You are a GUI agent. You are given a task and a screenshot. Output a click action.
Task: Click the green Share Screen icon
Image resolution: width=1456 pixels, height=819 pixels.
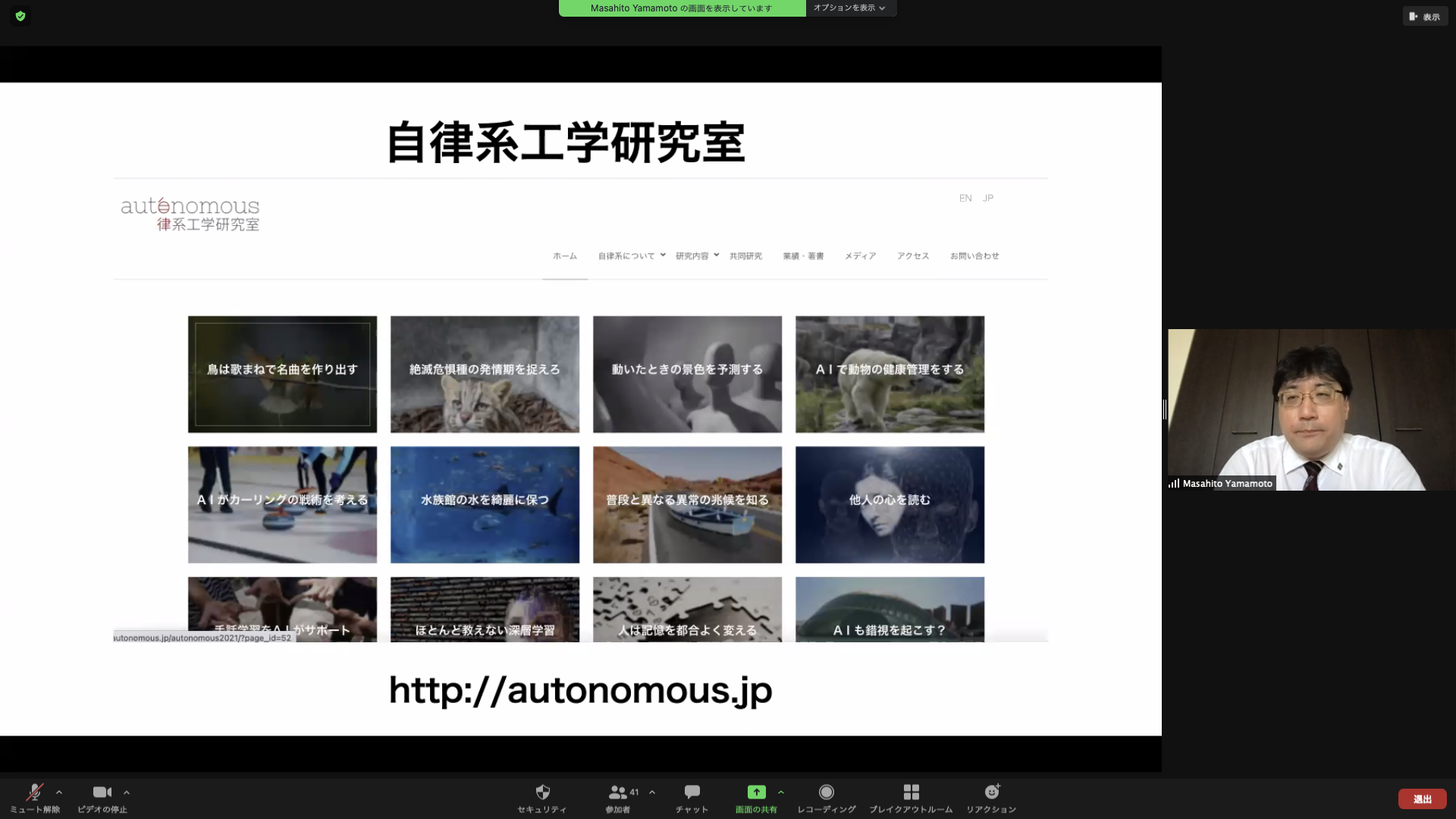[x=756, y=792]
